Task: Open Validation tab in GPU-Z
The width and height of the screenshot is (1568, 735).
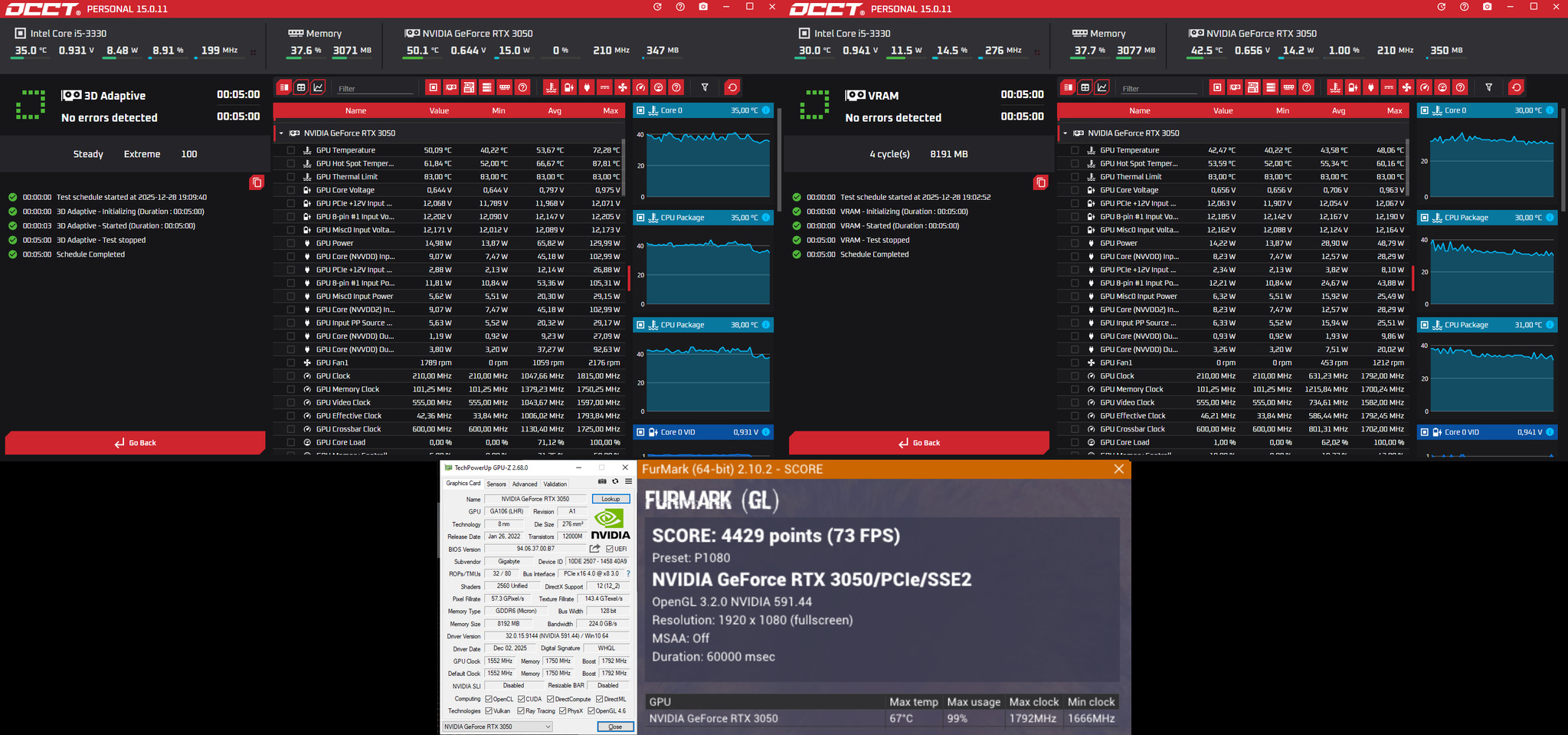Action: [x=555, y=484]
